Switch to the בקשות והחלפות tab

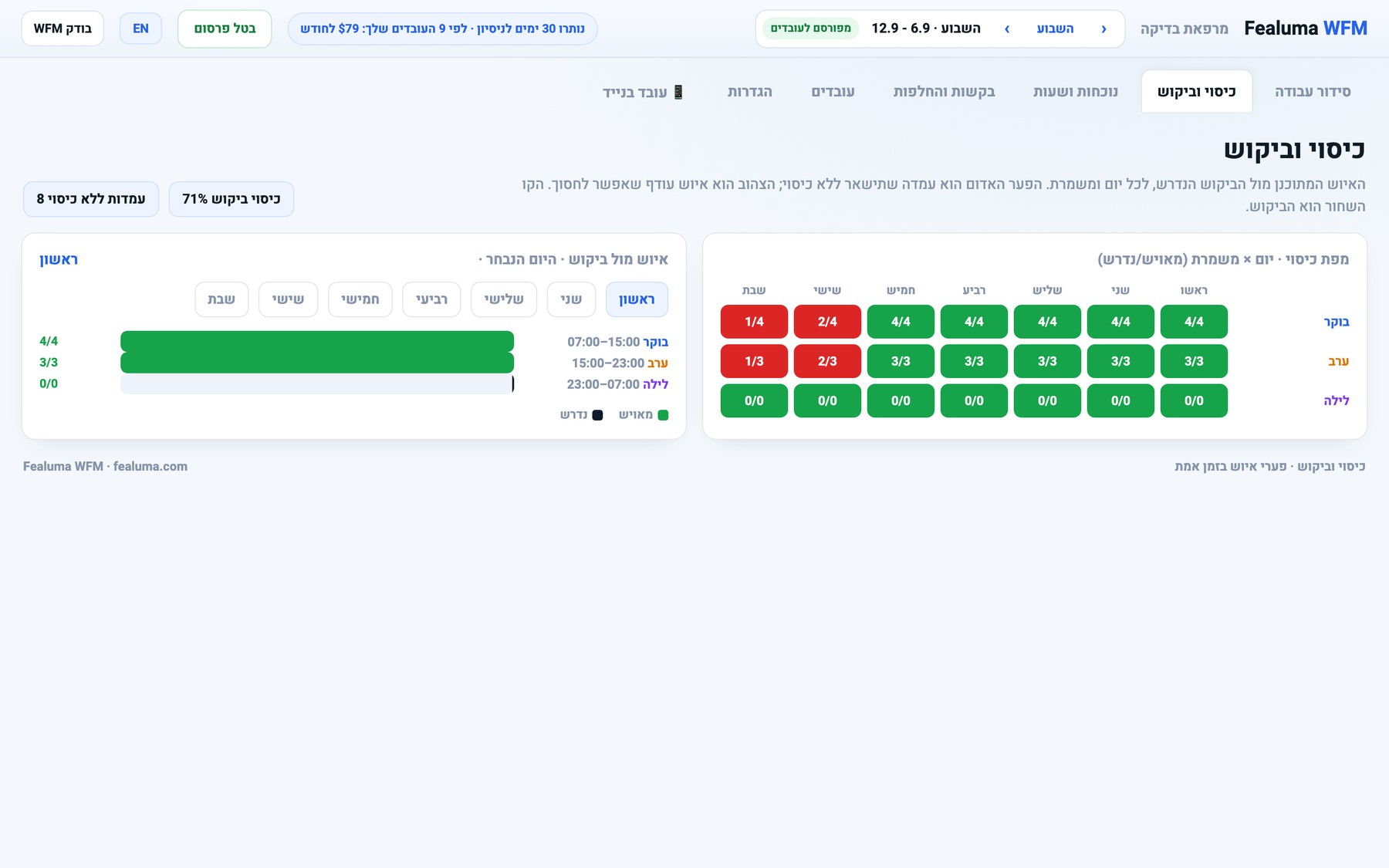click(x=944, y=92)
